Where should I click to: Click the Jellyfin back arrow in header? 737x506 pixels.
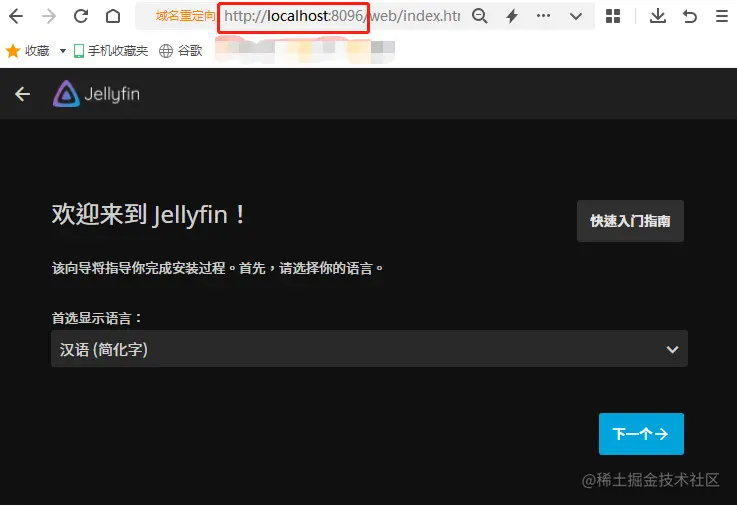point(22,94)
